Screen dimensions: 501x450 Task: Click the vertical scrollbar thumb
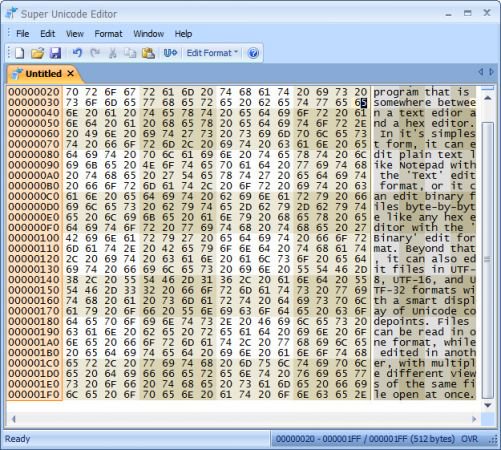pos(488,260)
